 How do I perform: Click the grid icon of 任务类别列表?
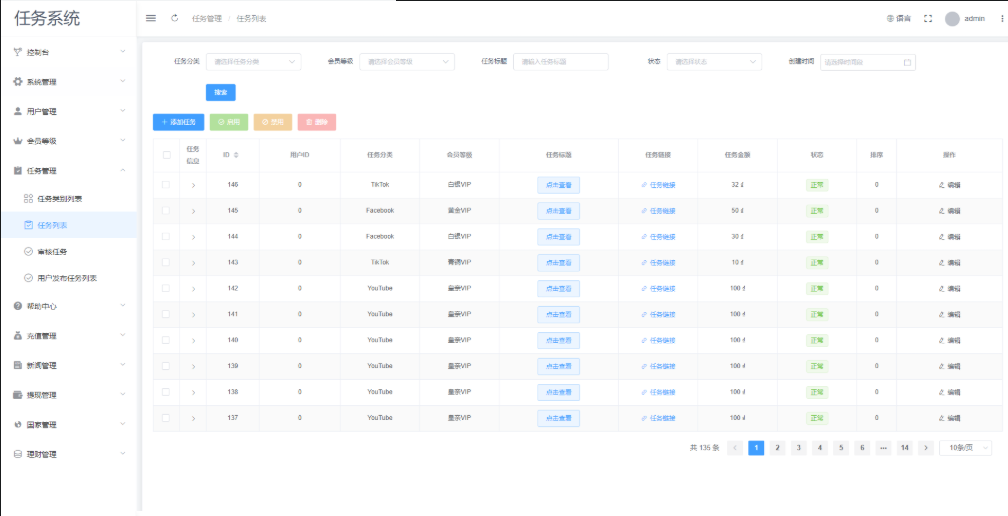tap(28, 199)
